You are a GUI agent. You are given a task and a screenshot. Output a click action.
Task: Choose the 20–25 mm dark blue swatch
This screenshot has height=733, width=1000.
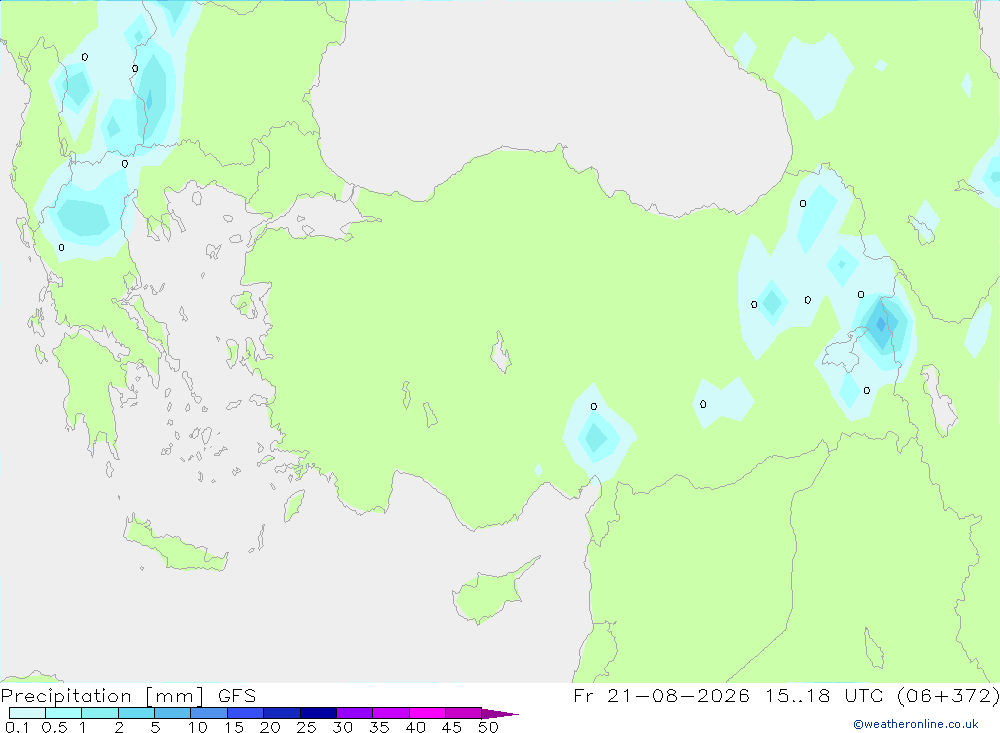coord(282,713)
